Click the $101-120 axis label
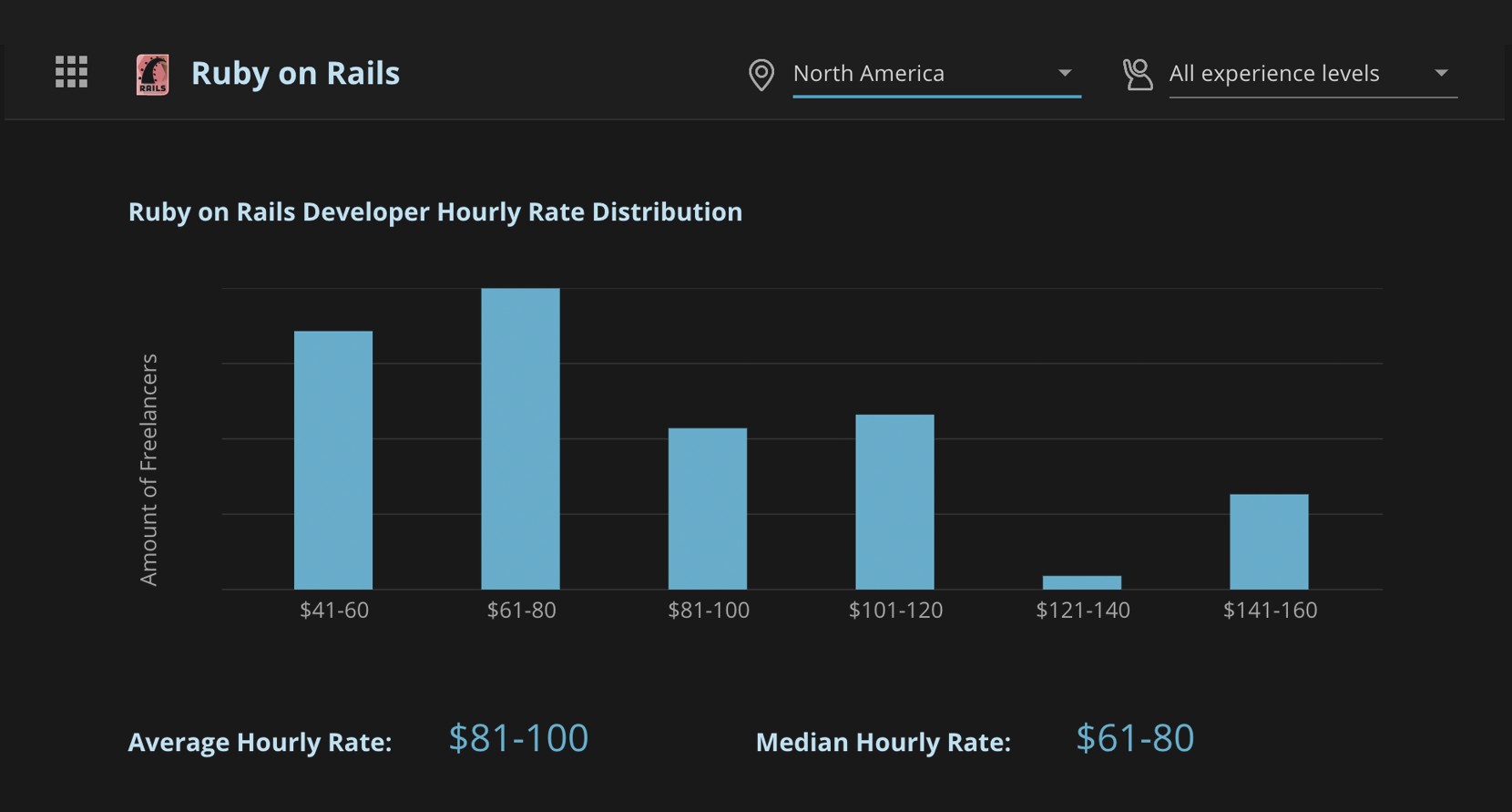The image size is (1512, 812). [x=895, y=611]
